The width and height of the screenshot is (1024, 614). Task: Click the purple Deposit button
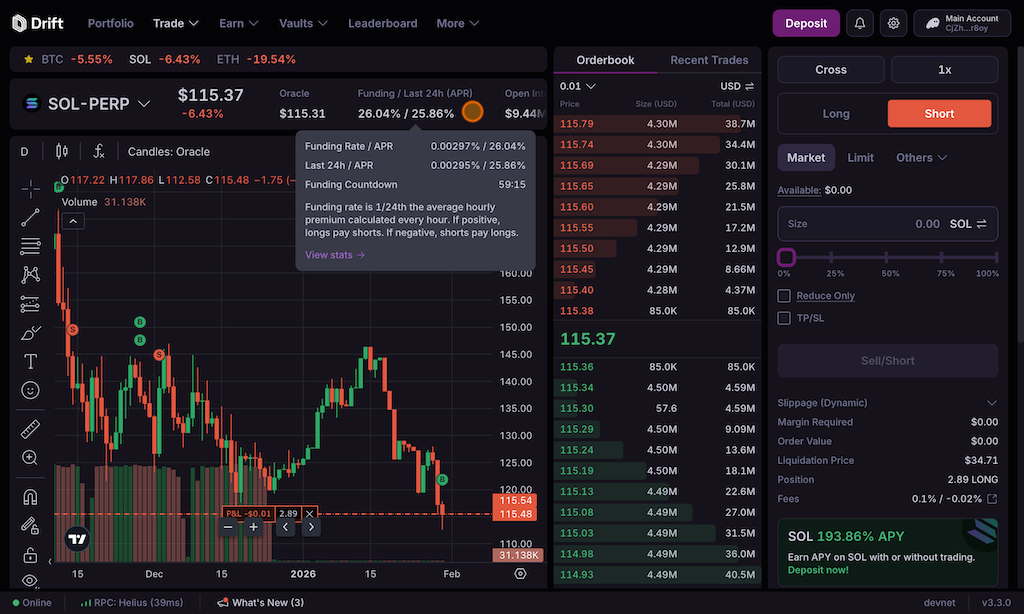[x=806, y=23]
